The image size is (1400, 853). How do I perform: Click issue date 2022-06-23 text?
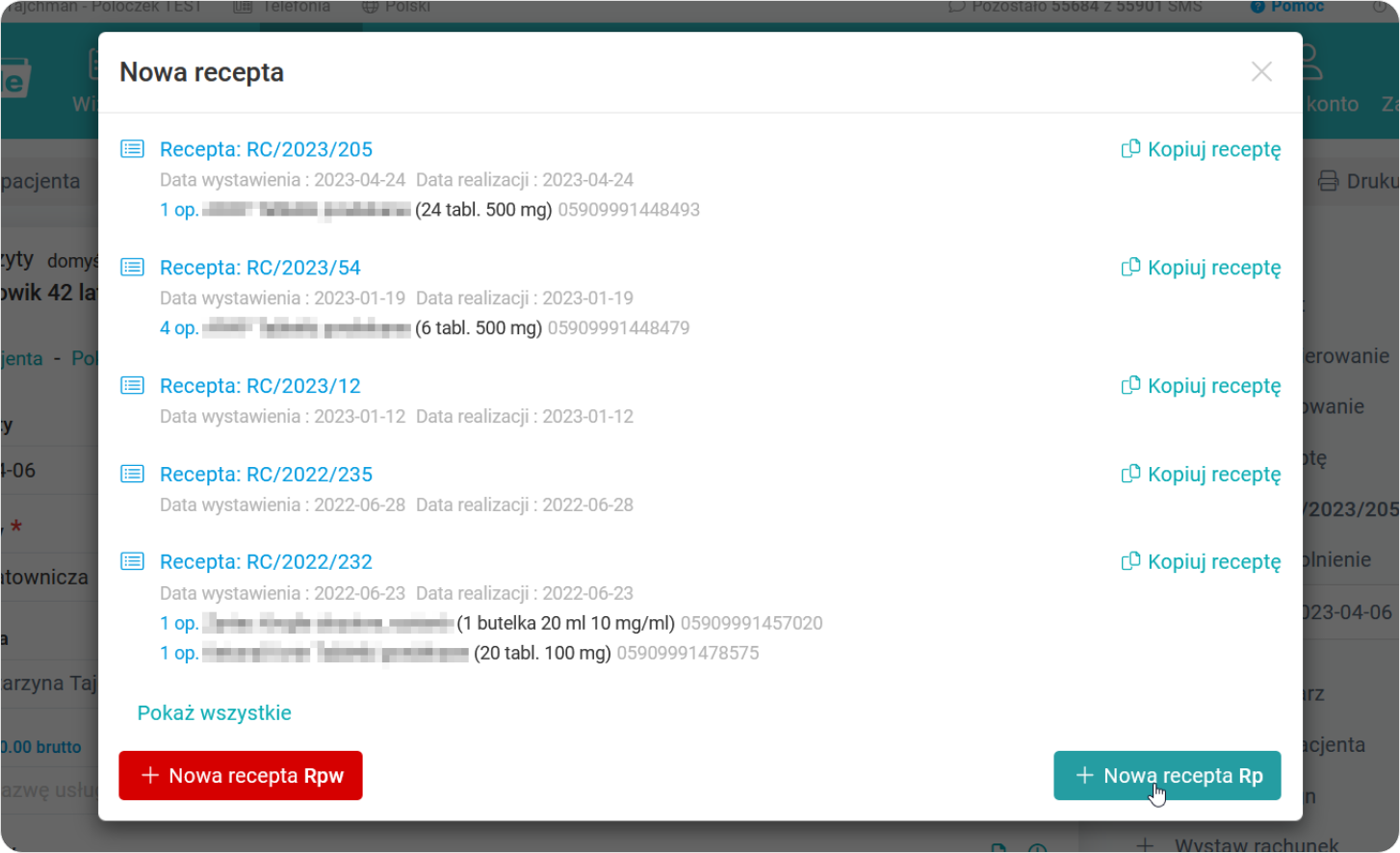[359, 593]
